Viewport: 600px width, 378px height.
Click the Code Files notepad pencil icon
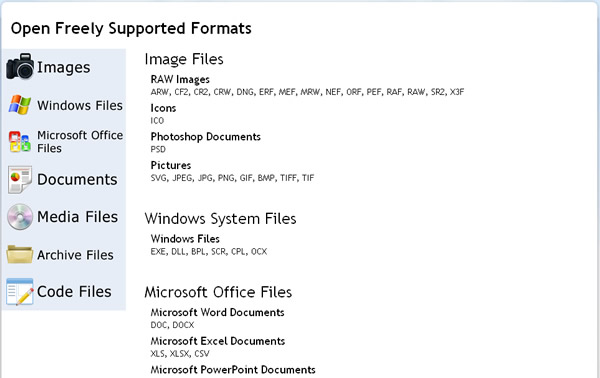20,292
